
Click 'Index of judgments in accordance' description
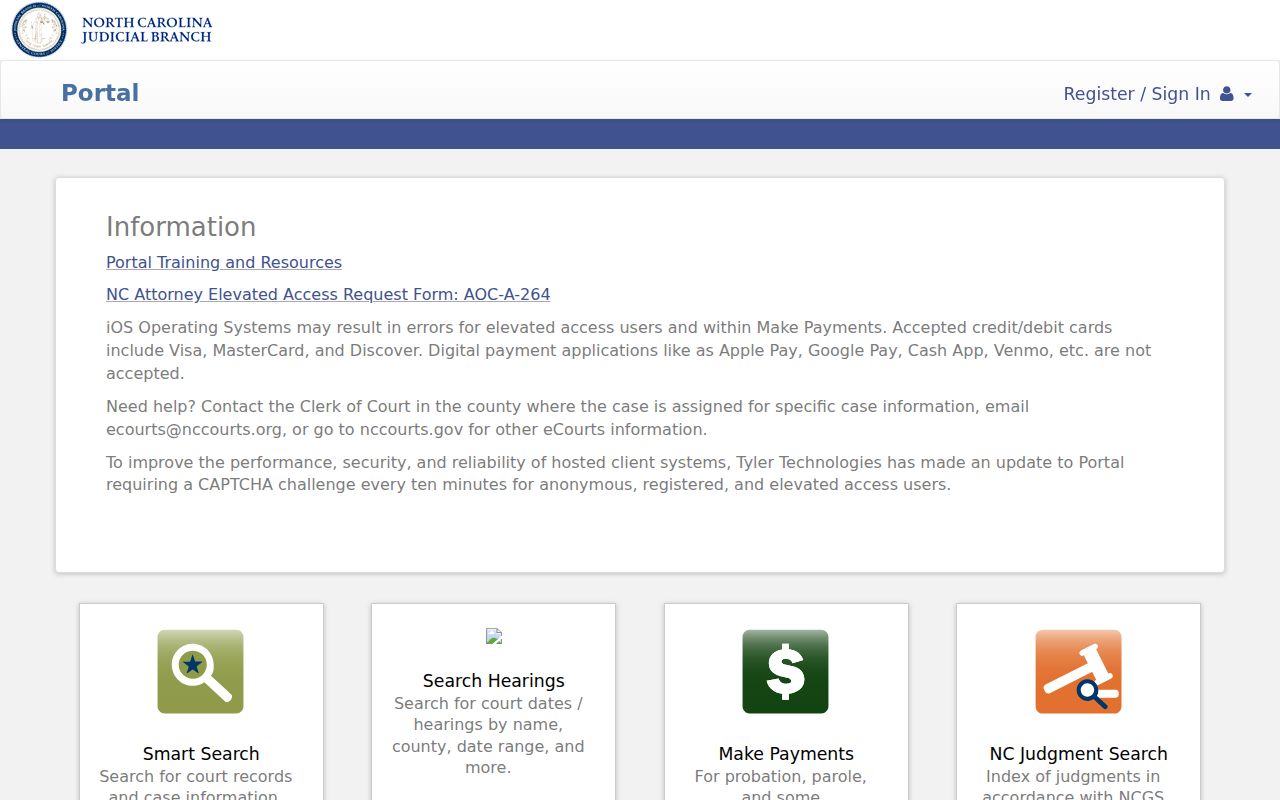pyautogui.click(x=1073, y=786)
